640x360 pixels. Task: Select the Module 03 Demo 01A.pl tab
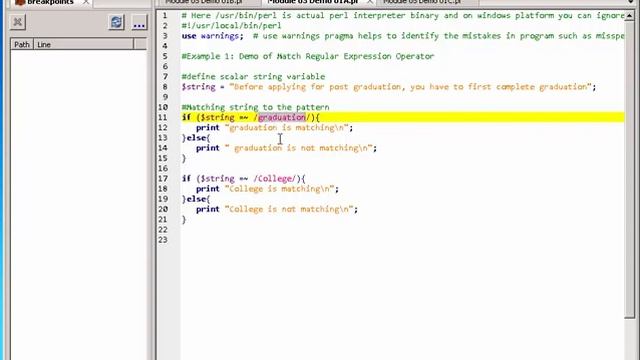click(x=313, y=2)
